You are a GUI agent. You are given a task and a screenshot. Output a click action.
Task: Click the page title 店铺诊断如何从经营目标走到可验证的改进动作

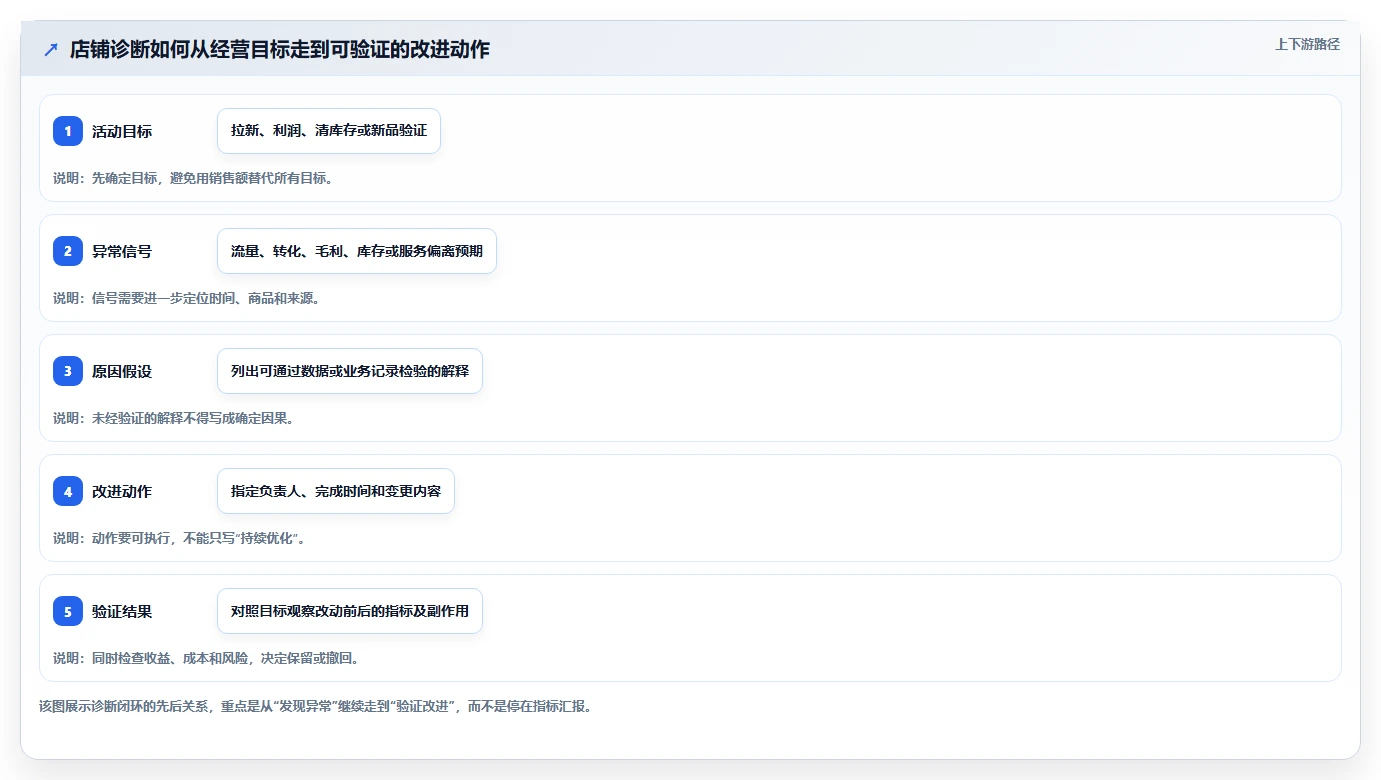coord(280,49)
